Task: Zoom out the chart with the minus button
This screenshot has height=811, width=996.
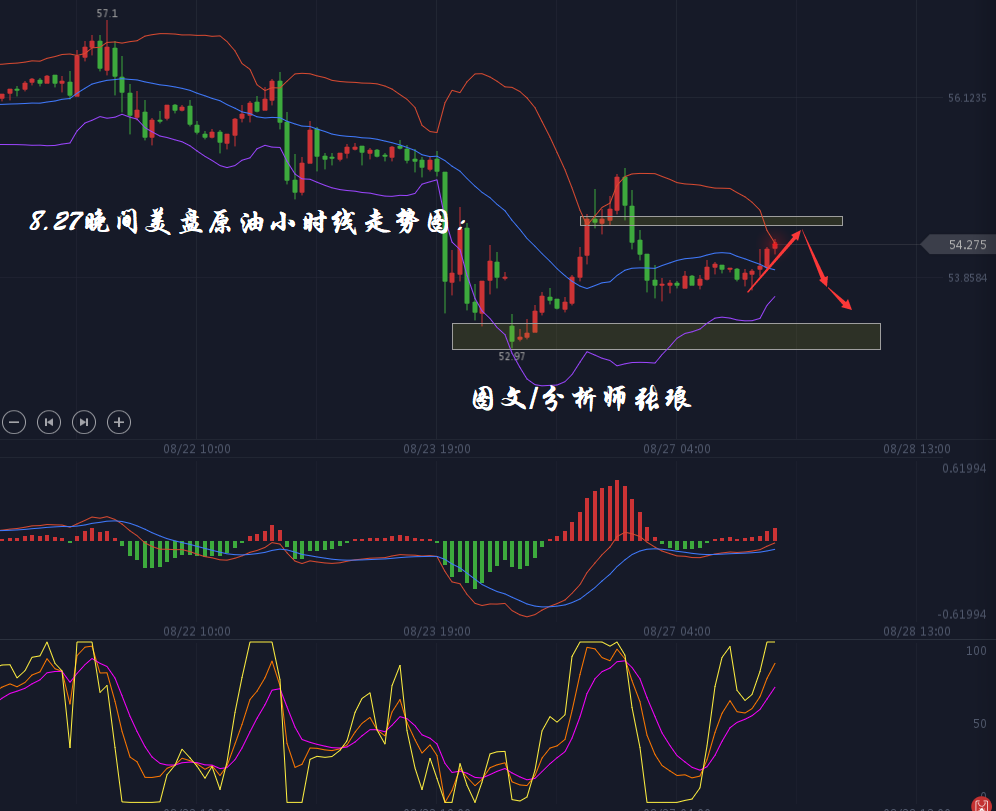Action: click(13, 422)
